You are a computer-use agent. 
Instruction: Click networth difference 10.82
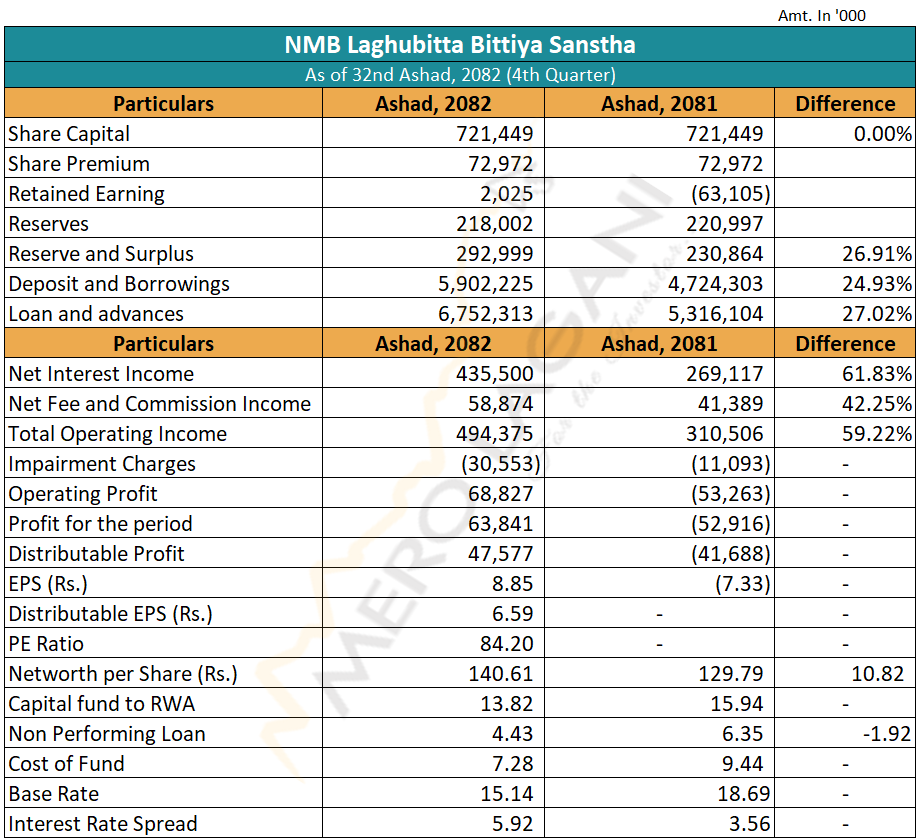878,674
